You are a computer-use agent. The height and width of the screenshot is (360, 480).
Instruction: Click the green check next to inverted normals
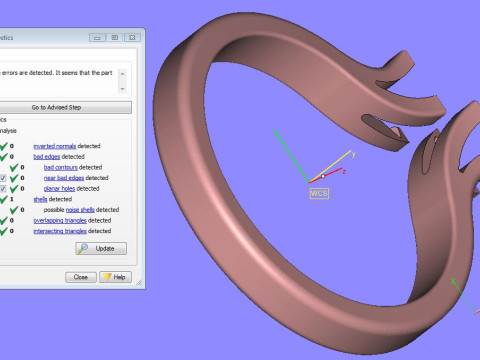4,146
